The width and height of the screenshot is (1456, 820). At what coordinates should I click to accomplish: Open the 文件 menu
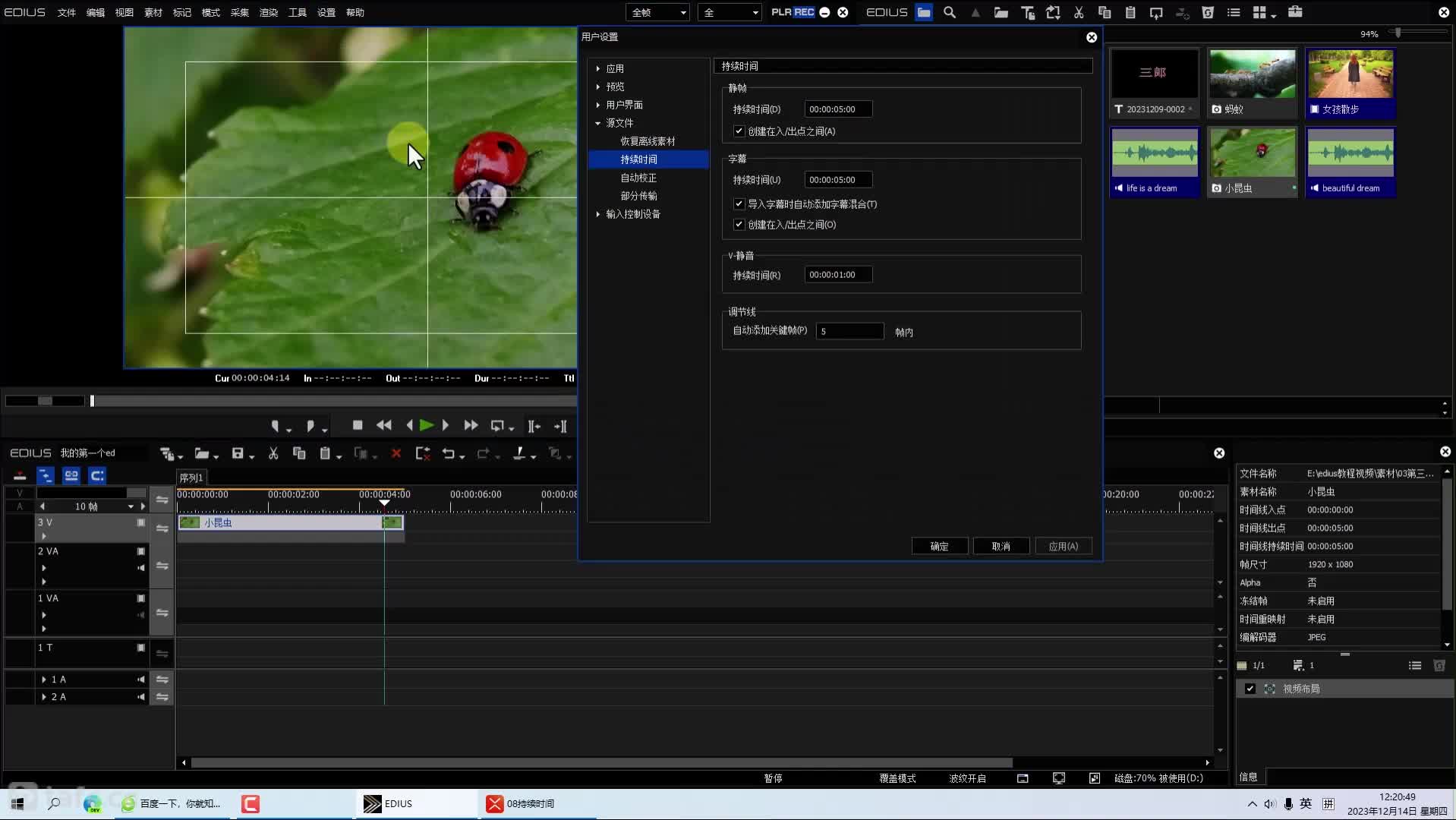(x=67, y=12)
